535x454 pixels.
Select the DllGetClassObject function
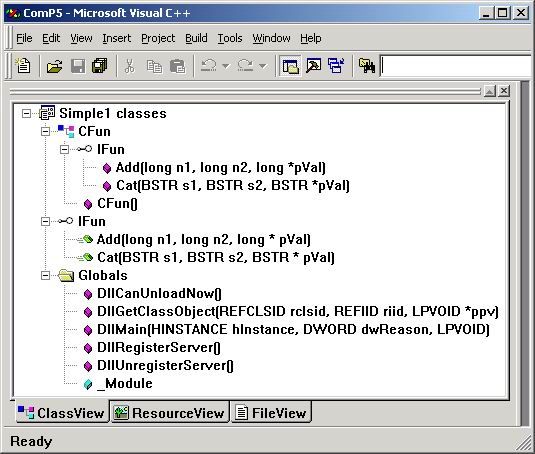pos(298,312)
